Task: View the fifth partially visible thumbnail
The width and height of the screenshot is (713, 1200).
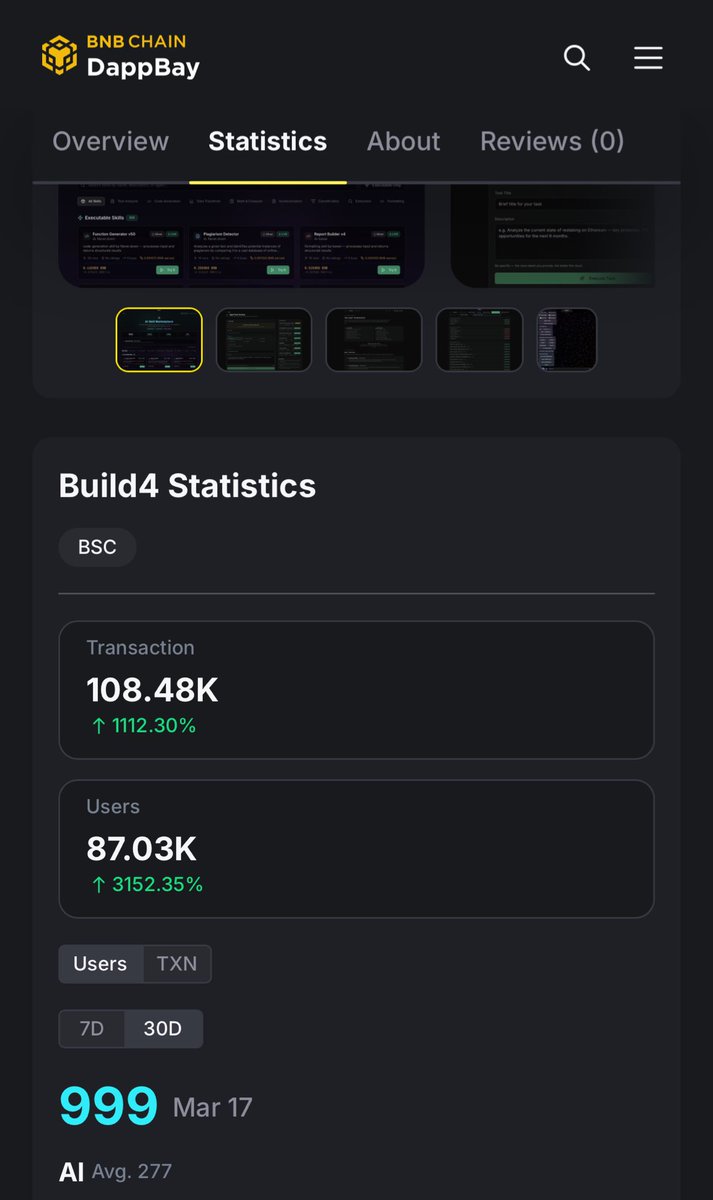Action: (x=567, y=340)
